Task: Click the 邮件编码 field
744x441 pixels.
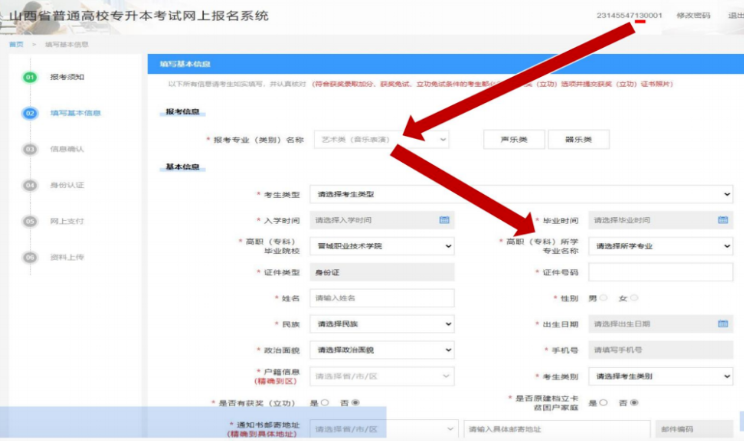Action: [694, 429]
